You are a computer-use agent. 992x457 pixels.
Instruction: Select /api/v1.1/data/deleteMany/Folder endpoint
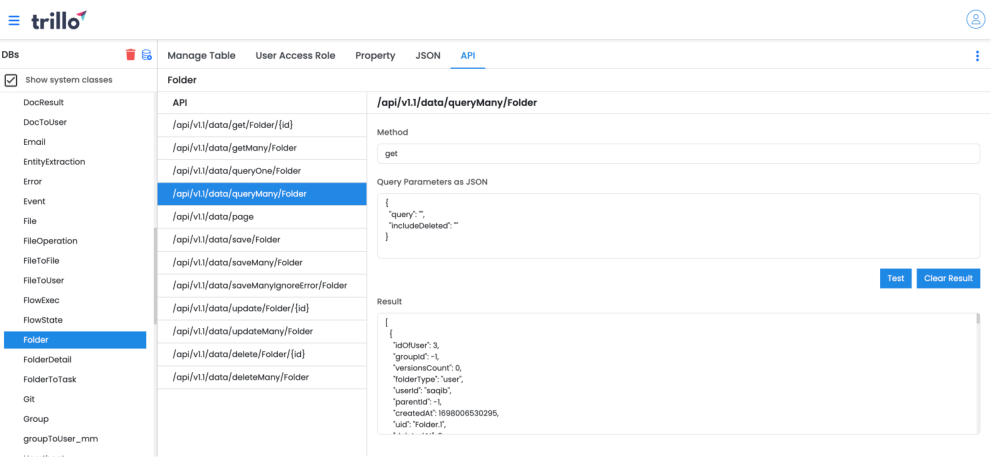(262, 377)
